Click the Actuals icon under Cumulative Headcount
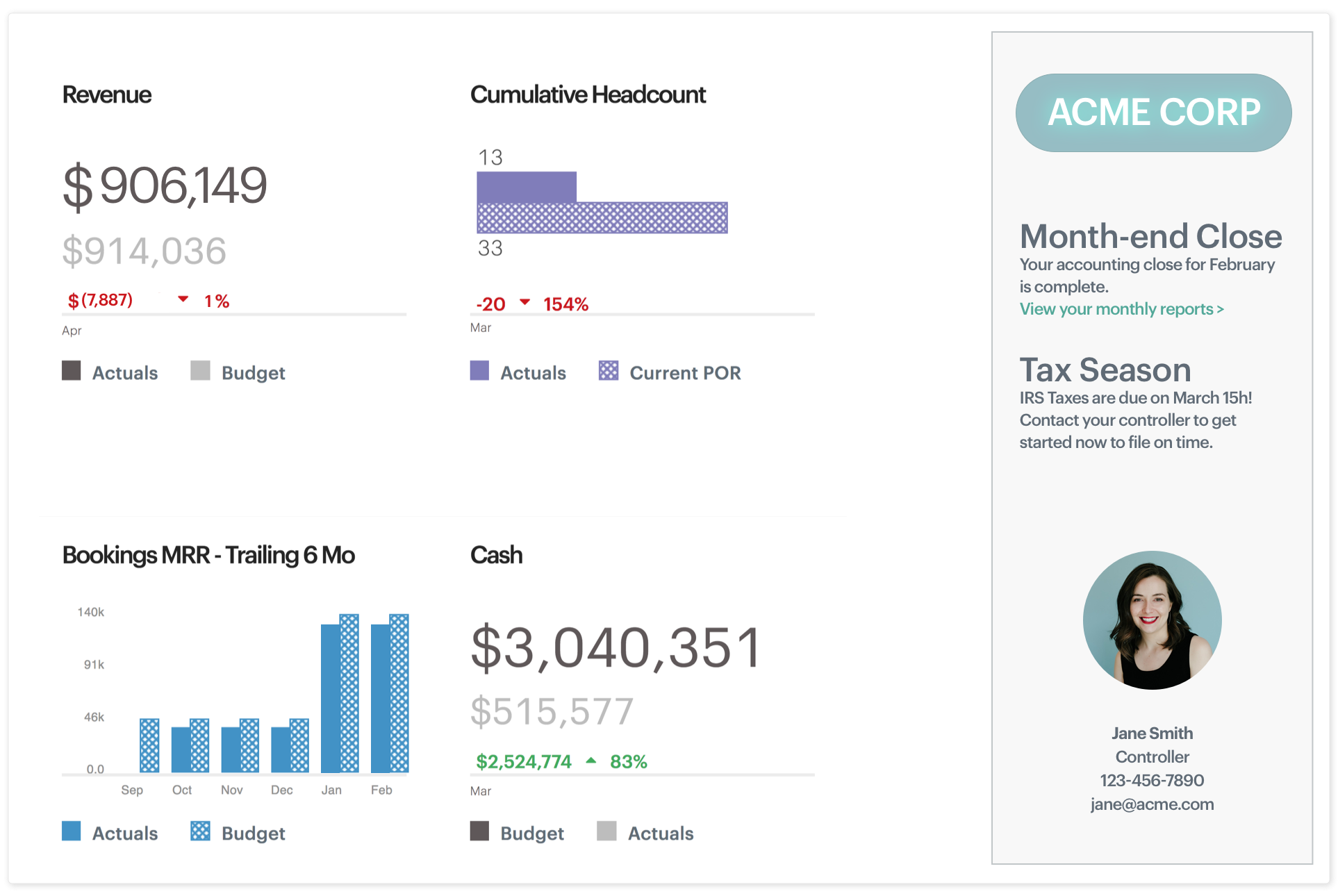 point(479,371)
